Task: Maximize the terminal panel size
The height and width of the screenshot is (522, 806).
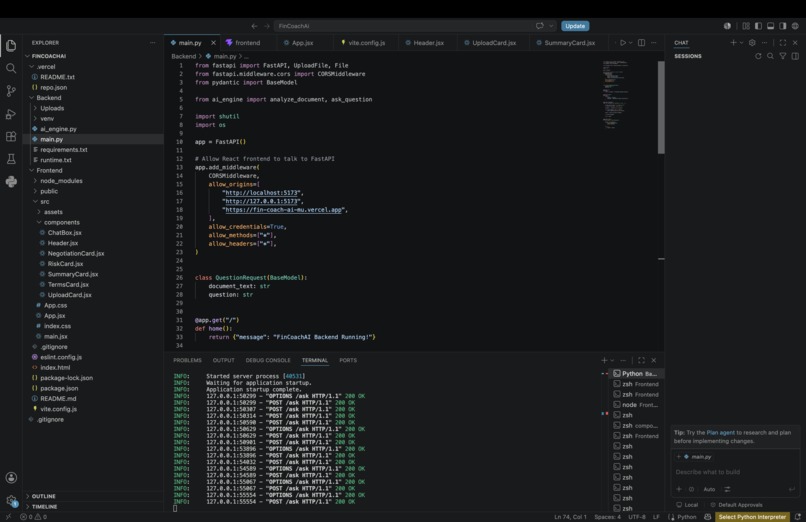Action: point(642,360)
